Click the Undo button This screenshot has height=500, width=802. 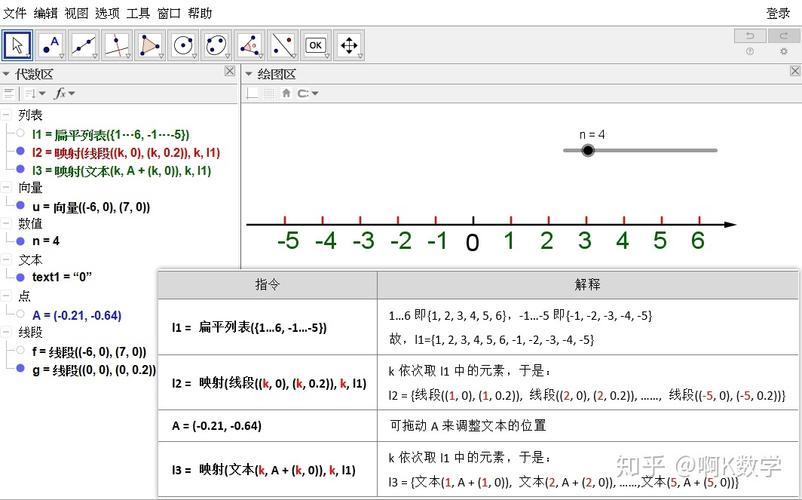pos(750,36)
